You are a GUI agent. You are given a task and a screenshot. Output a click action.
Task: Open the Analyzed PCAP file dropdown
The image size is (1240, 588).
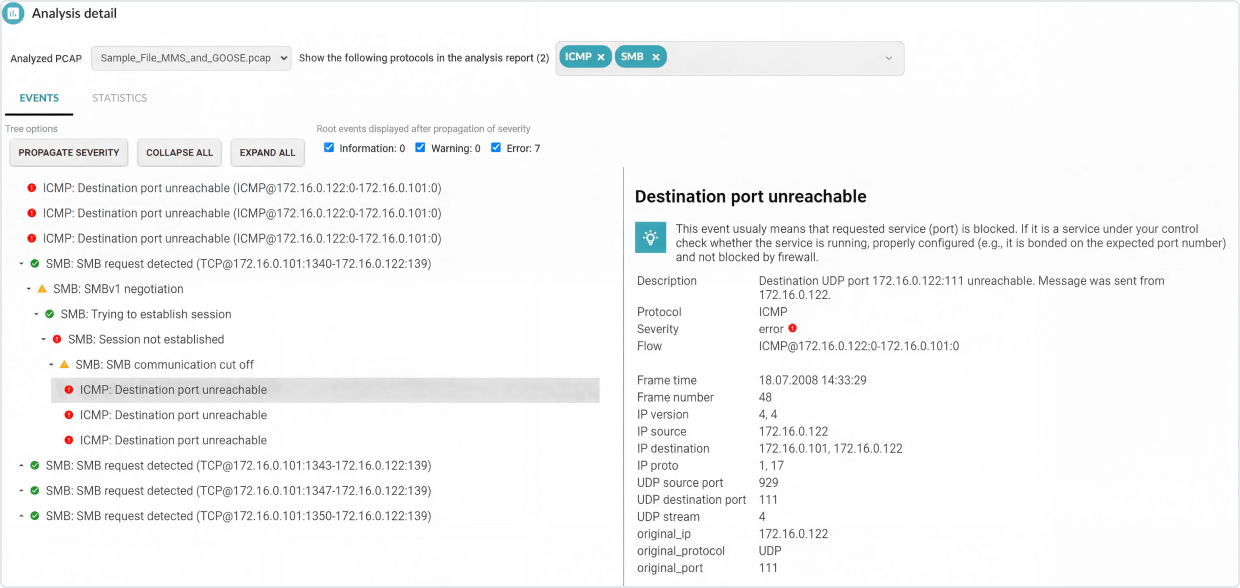(191, 58)
